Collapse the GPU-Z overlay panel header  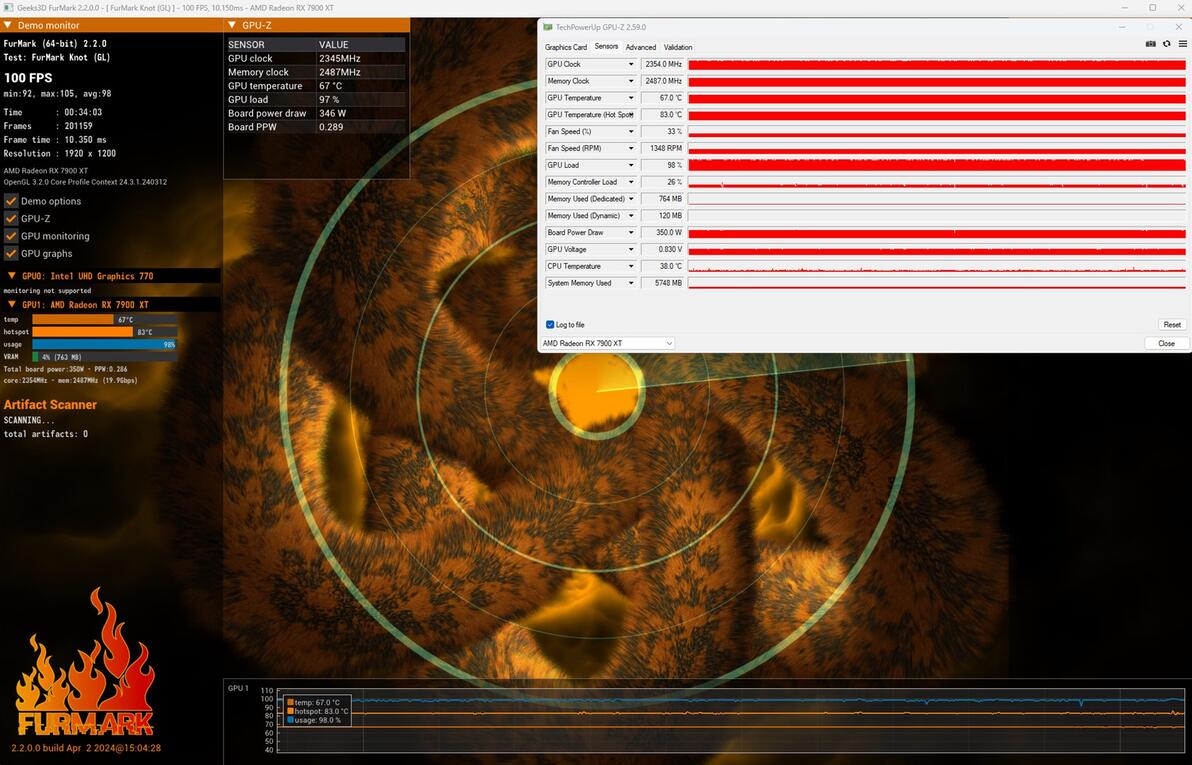(x=232, y=25)
